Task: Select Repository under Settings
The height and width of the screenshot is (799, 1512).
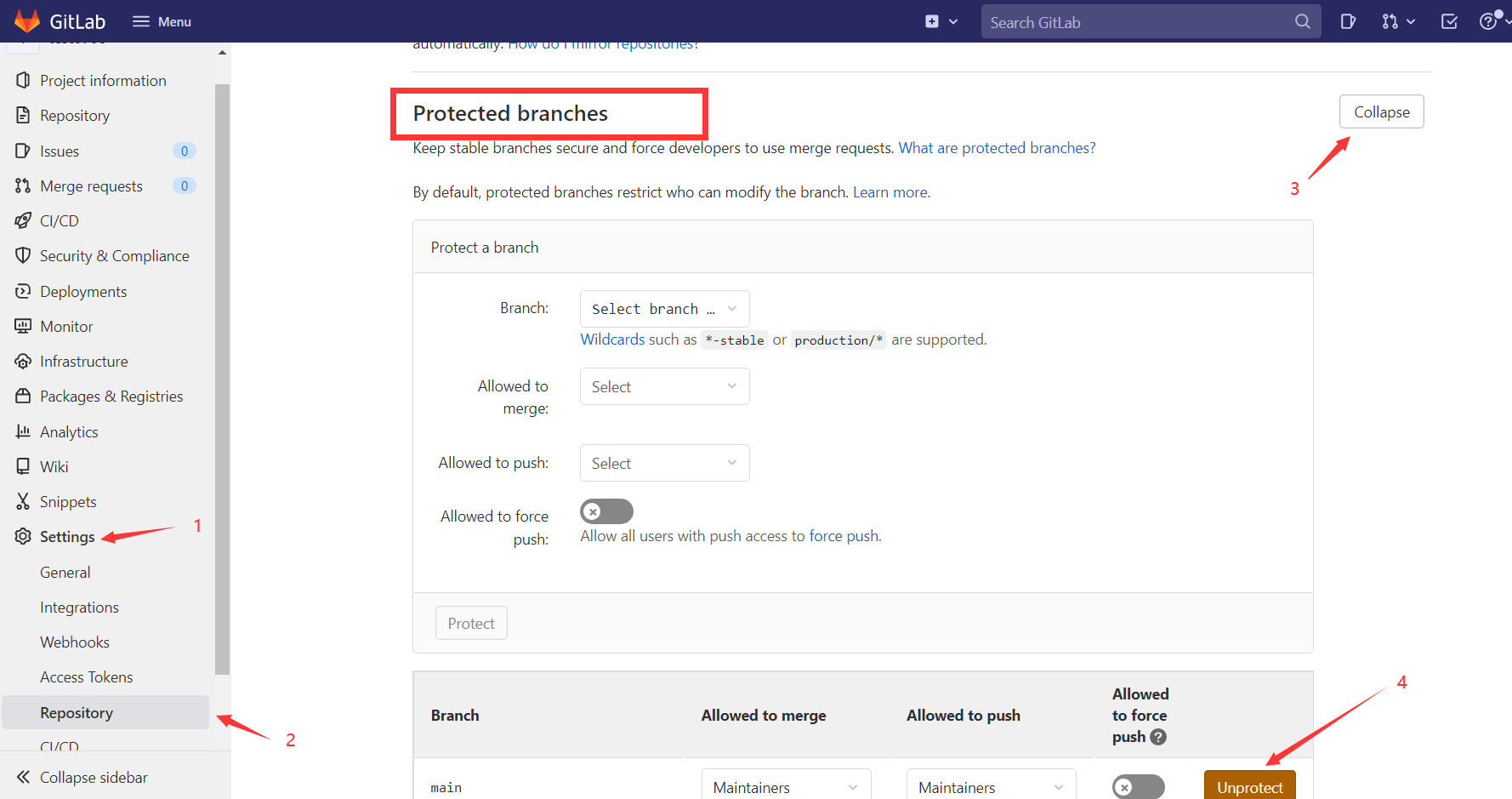Action: (106, 712)
